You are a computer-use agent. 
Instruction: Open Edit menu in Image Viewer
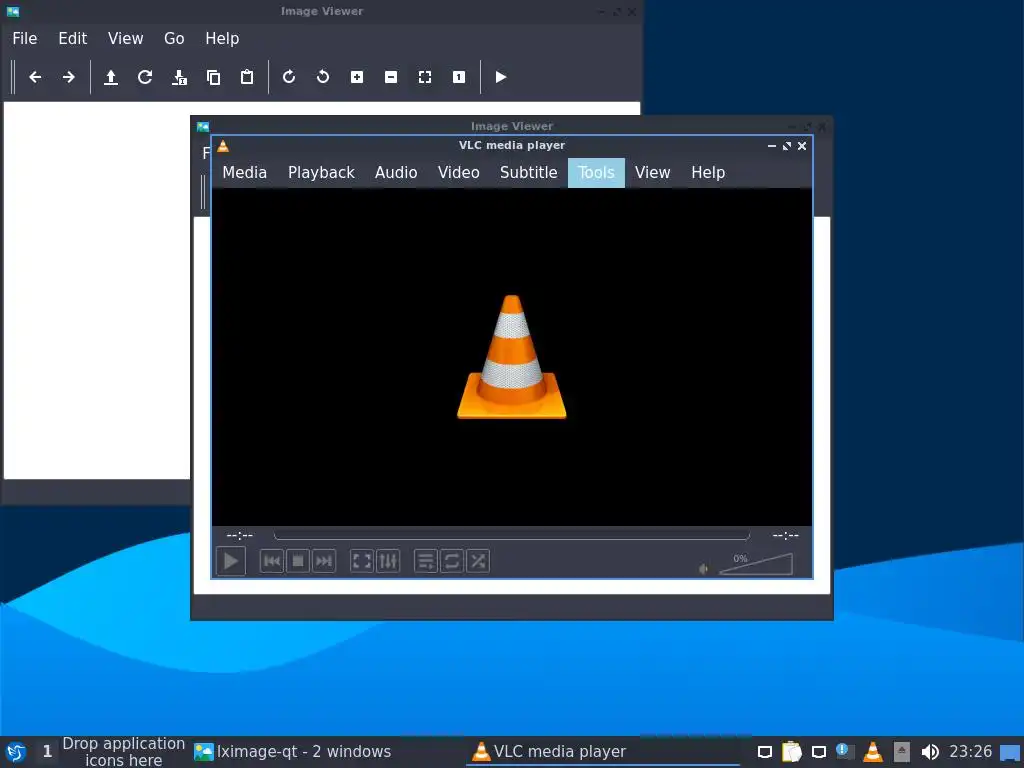point(72,39)
